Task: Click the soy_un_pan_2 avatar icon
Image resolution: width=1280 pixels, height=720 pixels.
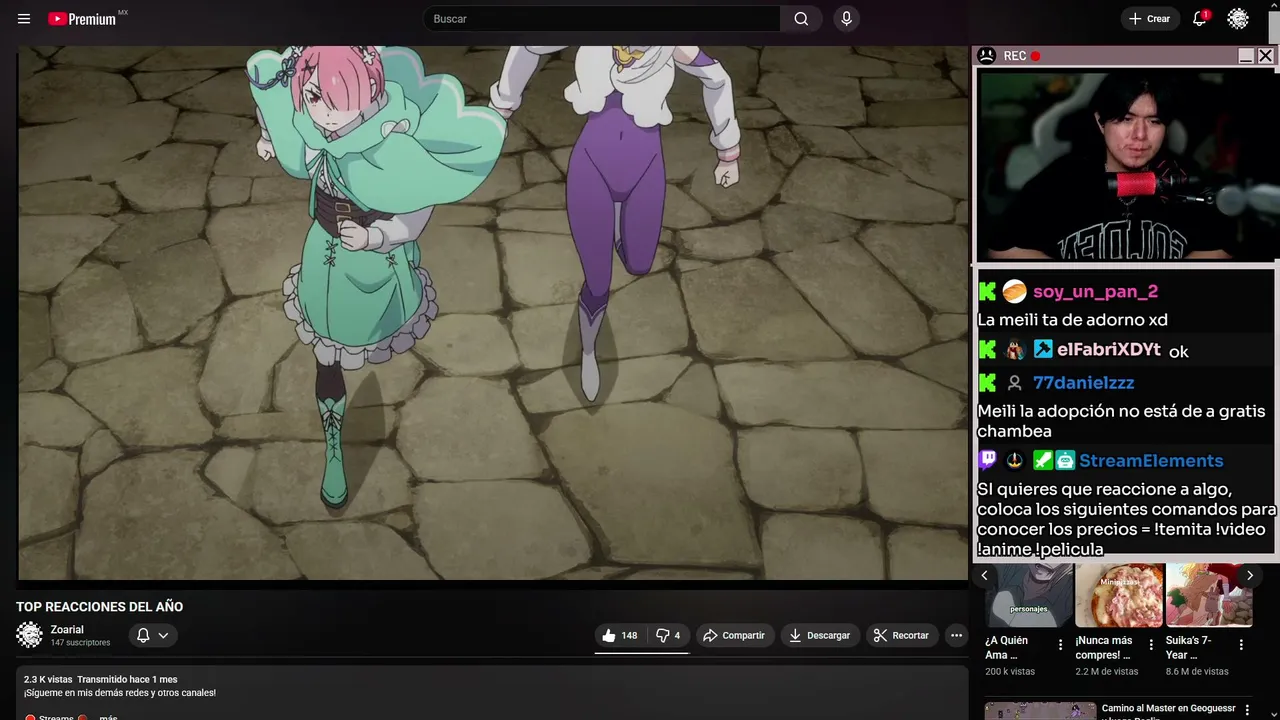Action: pyautogui.click(x=1014, y=291)
